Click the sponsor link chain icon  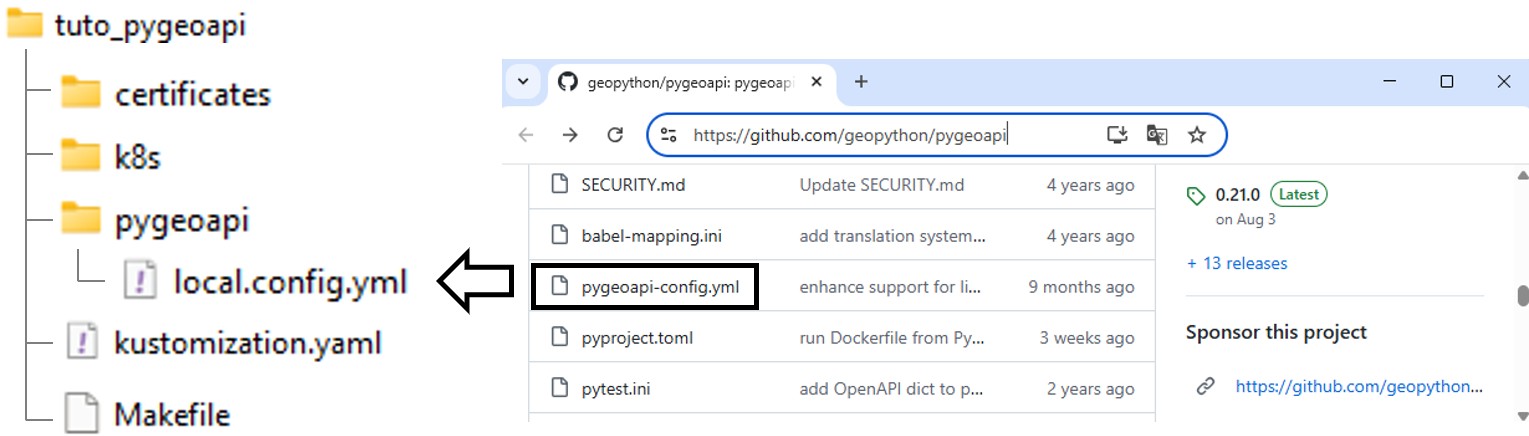[x=1205, y=386]
